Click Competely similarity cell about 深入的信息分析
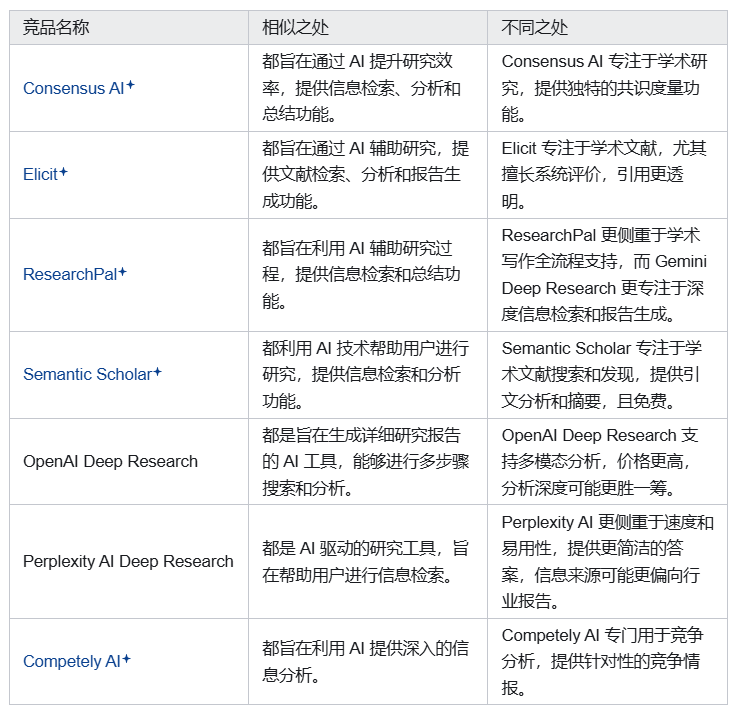Viewport: 737px width, 716px height. pyautogui.click(x=368, y=661)
